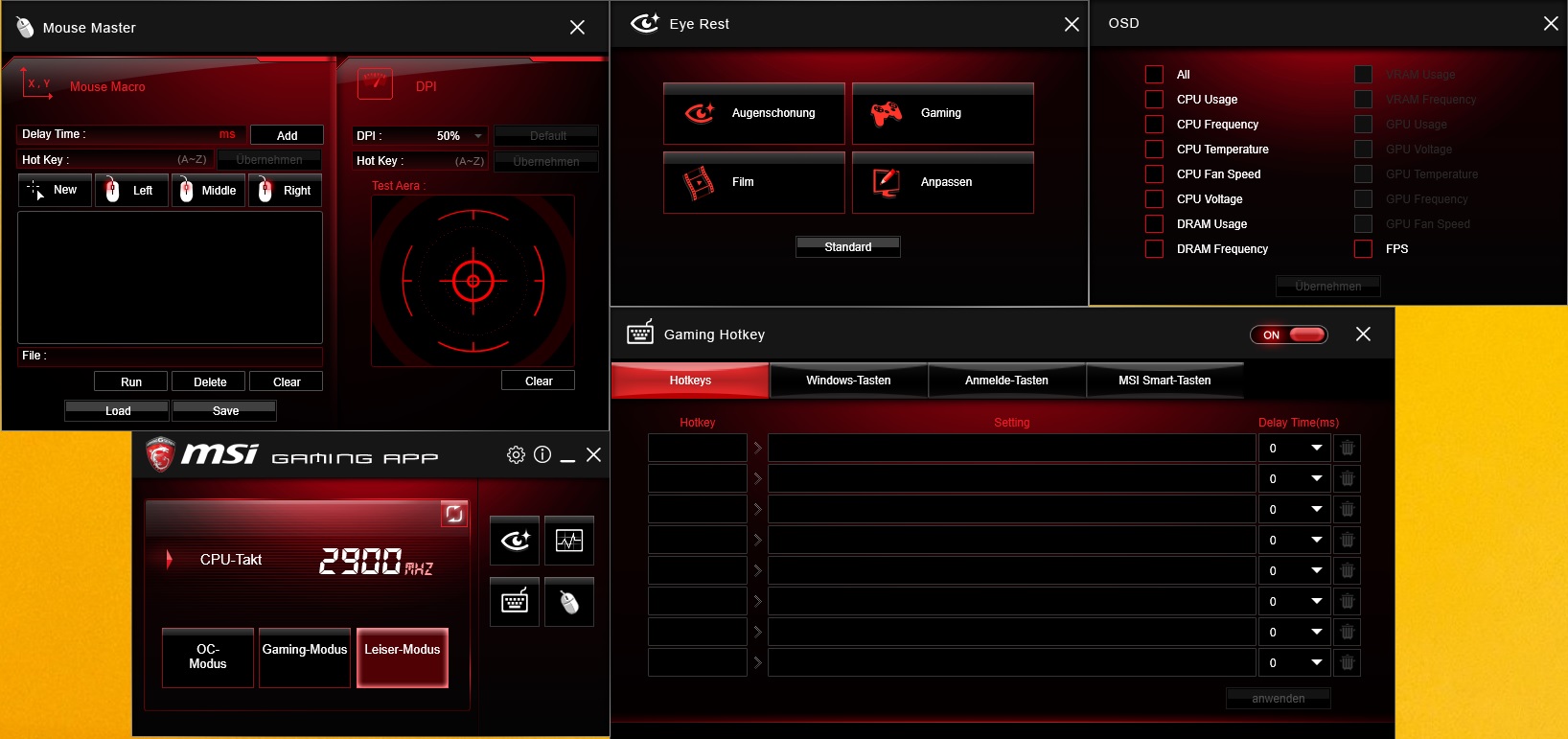Open Gaming App settings gear

[x=516, y=454]
